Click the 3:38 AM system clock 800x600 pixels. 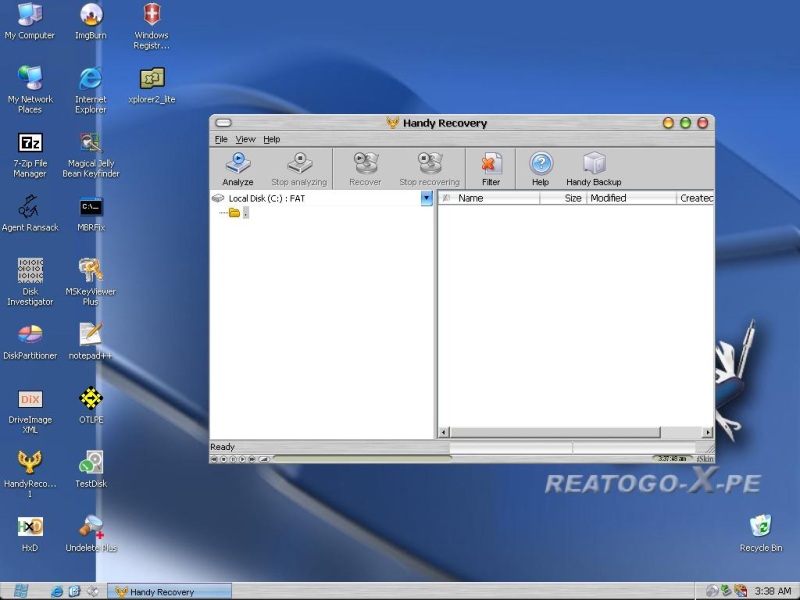pos(773,591)
